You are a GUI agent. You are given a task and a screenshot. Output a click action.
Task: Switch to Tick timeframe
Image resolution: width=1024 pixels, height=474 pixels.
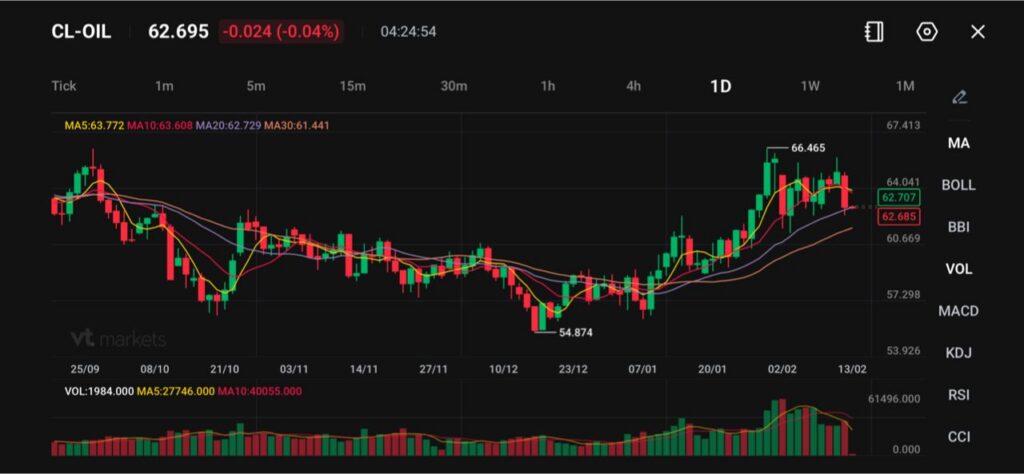point(64,86)
